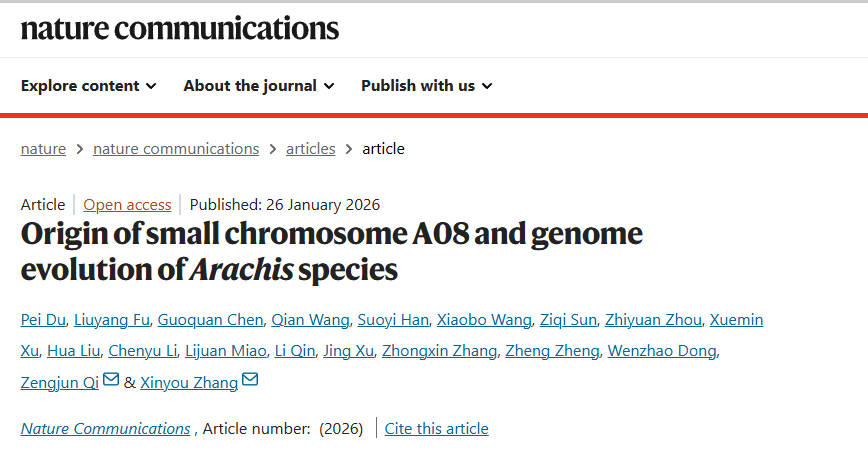
Task: View author Suoyi Han details
Action: (394, 320)
